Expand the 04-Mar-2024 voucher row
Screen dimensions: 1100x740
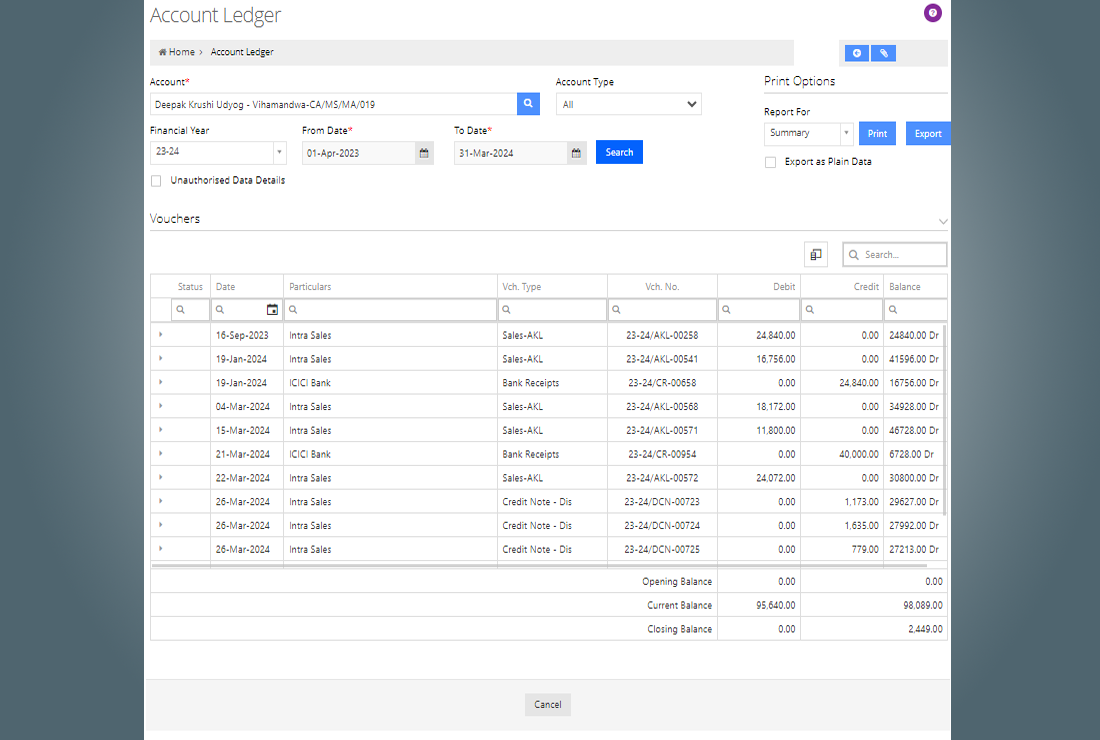[x=161, y=406]
